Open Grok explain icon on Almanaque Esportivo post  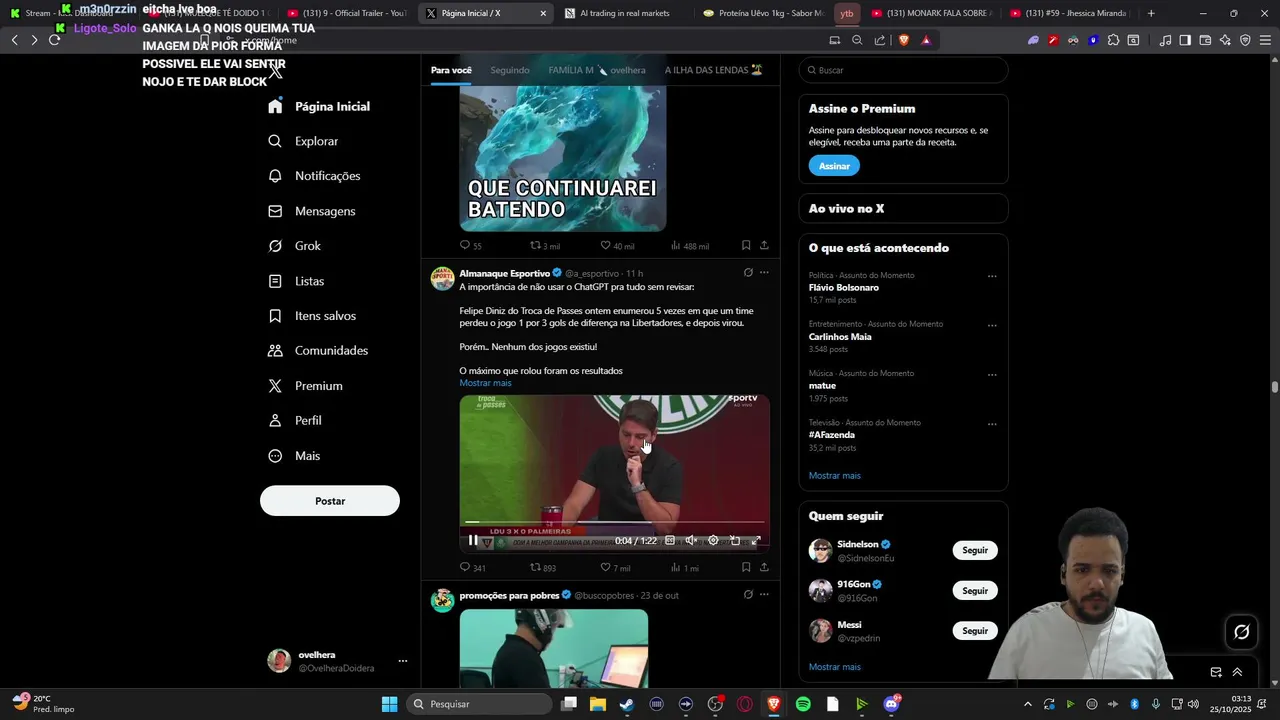pos(748,272)
